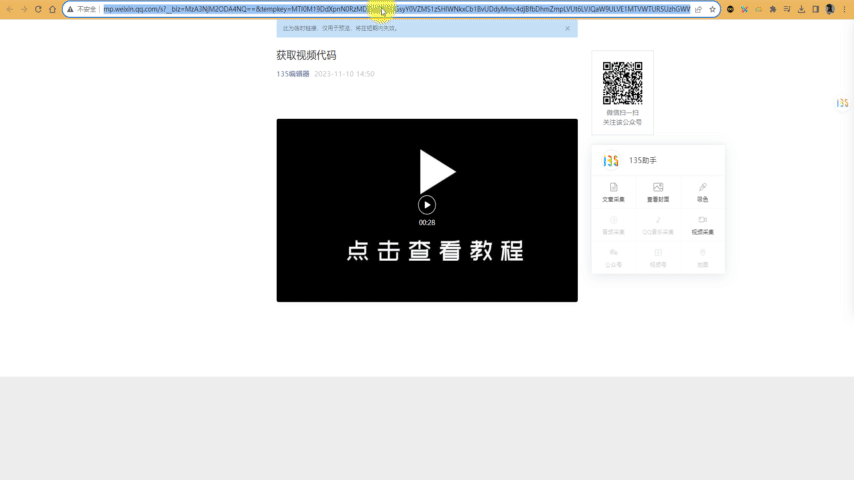Dismiss the temporary link notice banner
The image size is (854, 480).
point(568,28)
